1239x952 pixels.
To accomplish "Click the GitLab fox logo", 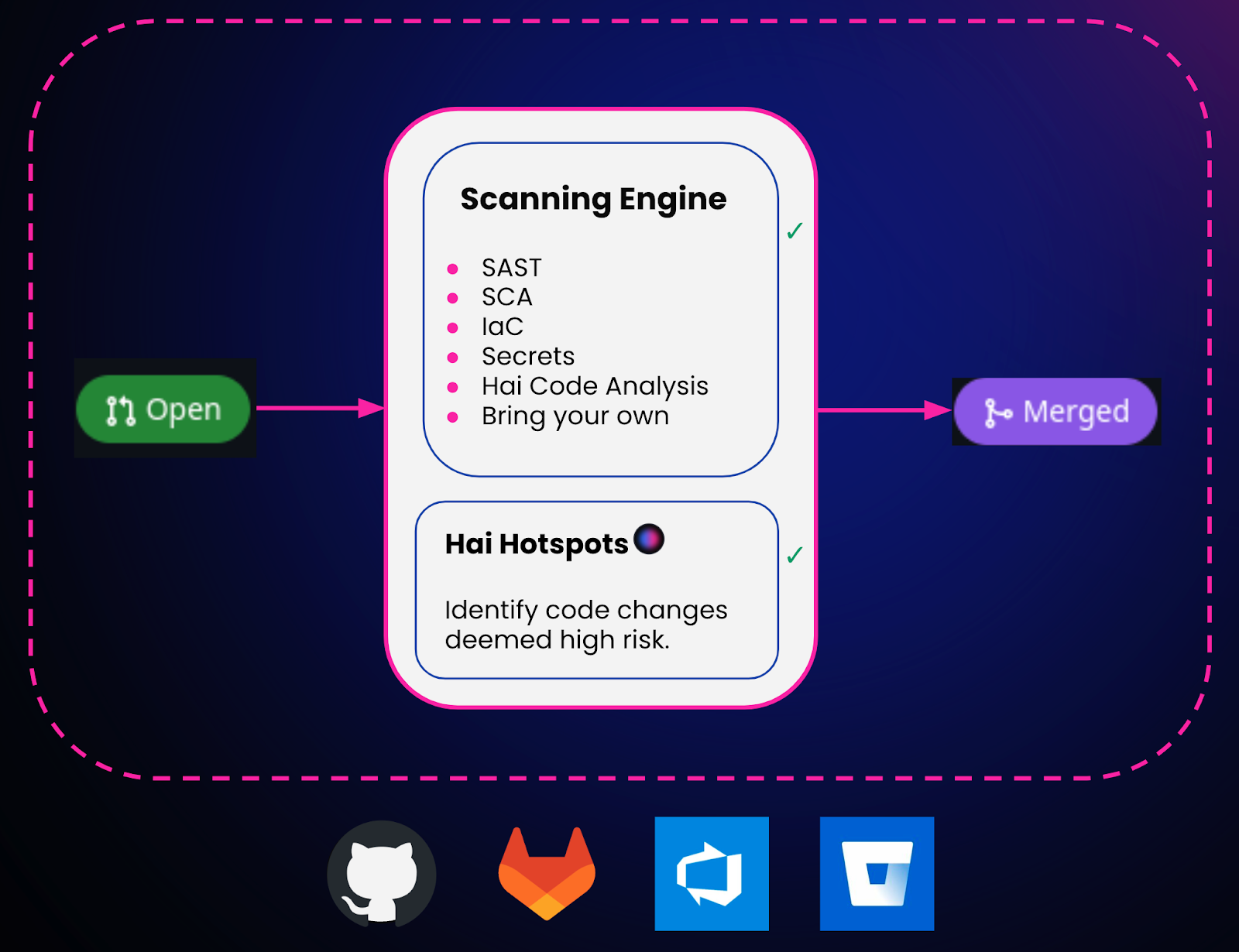I will (547, 873).
